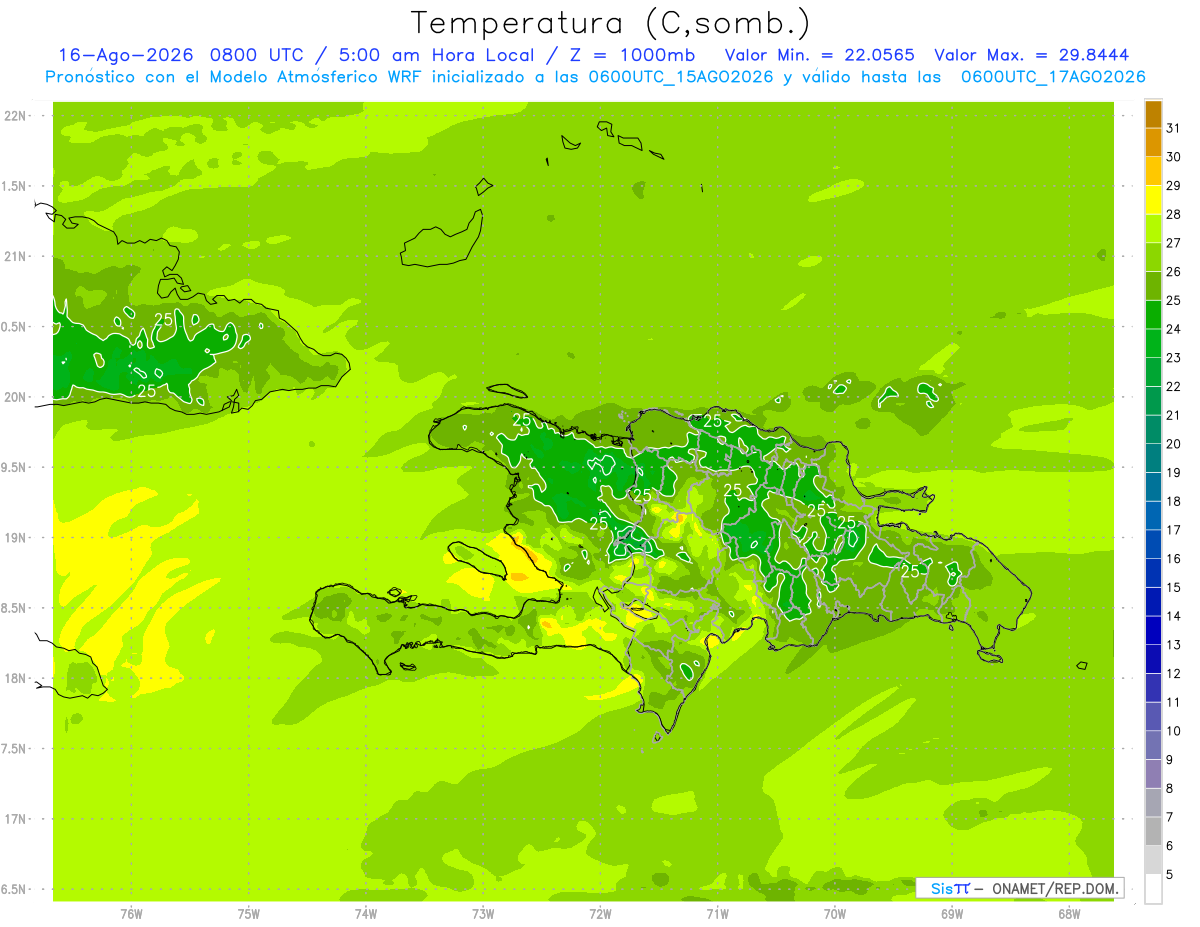The width and height of the screenshot is (1200, 927).
Task: Click the '31' label on the colorbar
Action: click(1174, 128)
